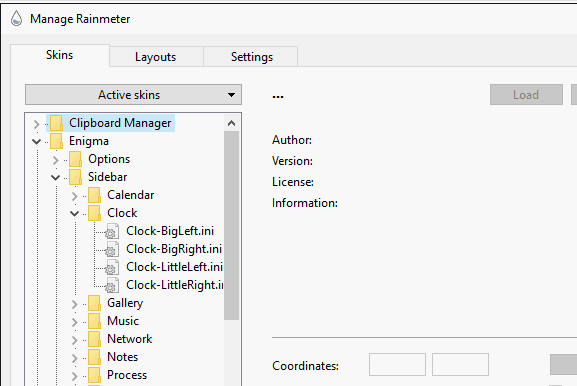Click the second Coordinates input field

point(460,365)
